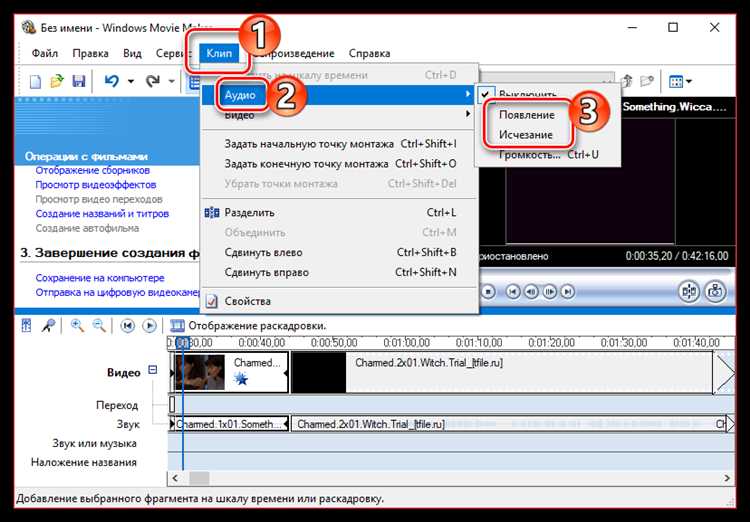The image size is (750, 522).
Task: Click the new collection folder toolbar icon
Action: [x=647, y=81]
